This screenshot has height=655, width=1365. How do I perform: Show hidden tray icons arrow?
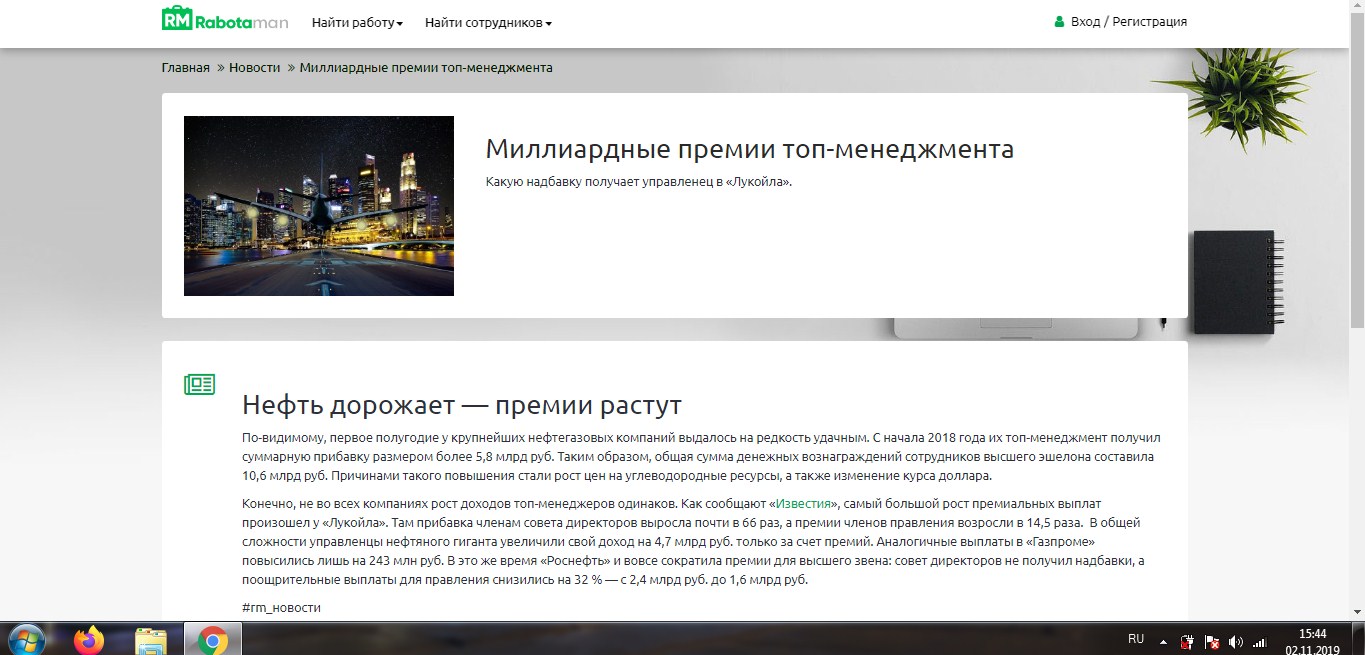(x=1164, y=641)
